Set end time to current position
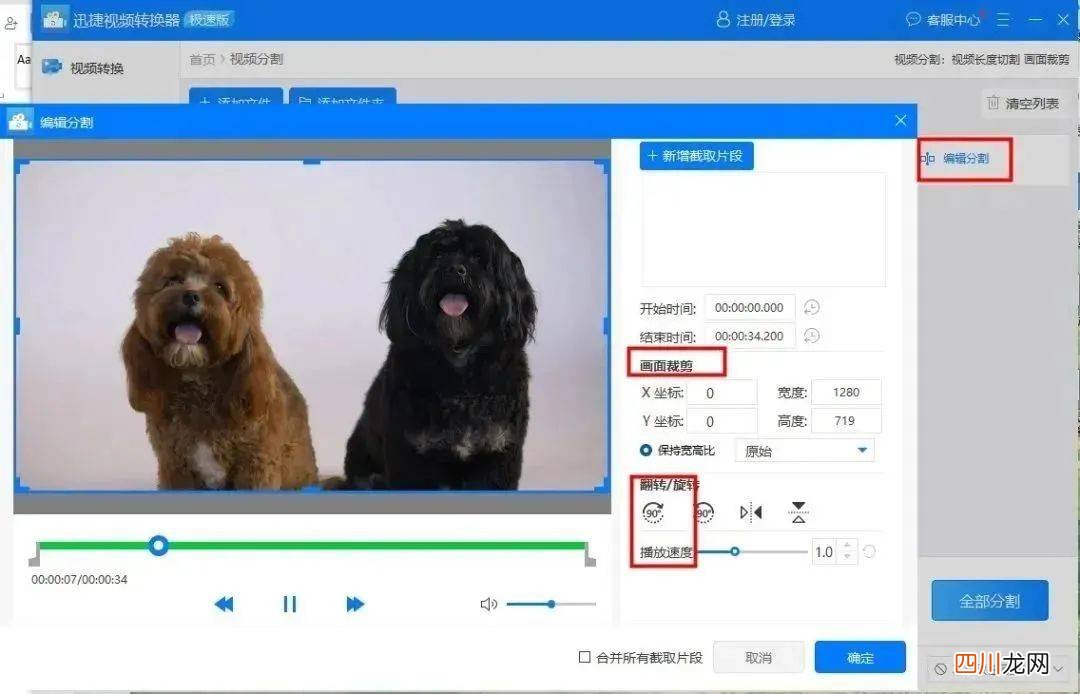Image resolution: width=1080 pixels, height=694 pixels. point(812,336)
